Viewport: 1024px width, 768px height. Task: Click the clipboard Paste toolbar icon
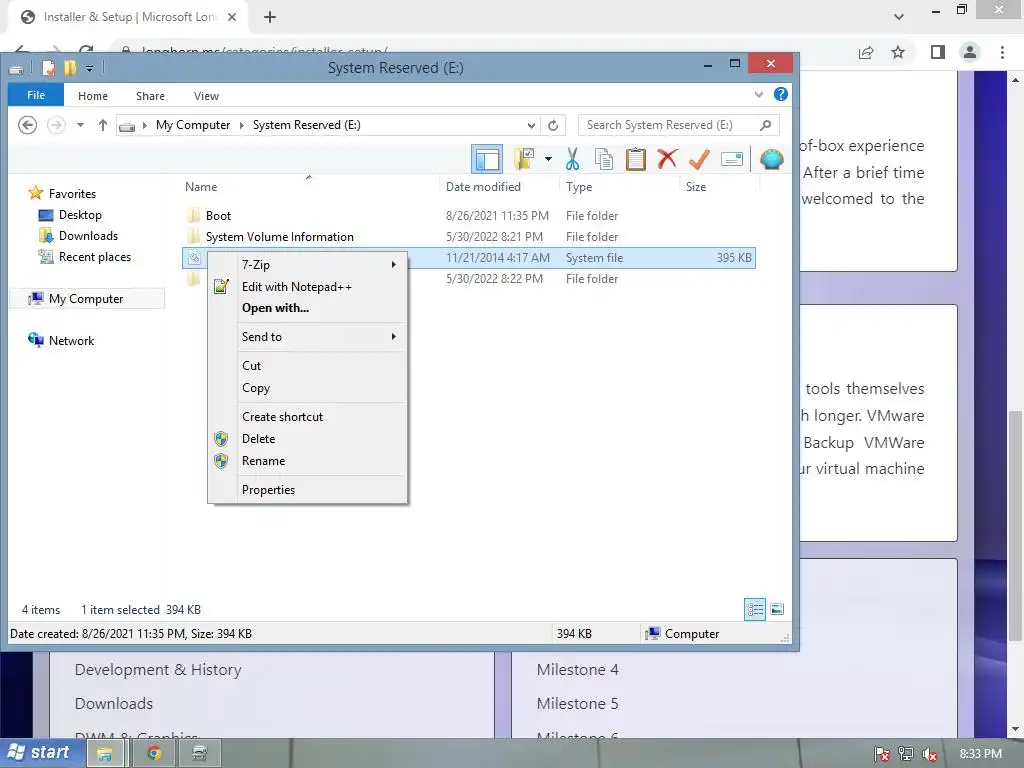tap(635, 159)
